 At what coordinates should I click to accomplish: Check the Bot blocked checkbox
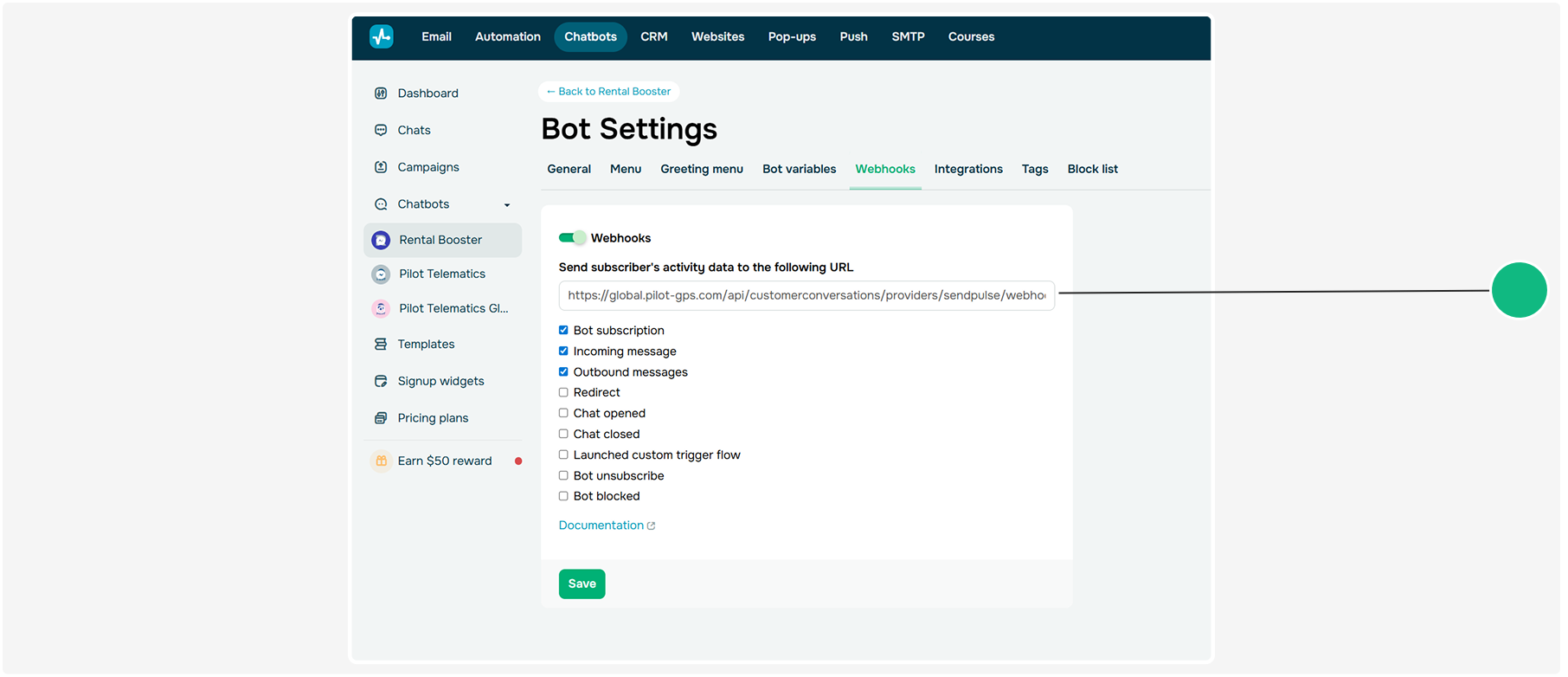point(563,496)
